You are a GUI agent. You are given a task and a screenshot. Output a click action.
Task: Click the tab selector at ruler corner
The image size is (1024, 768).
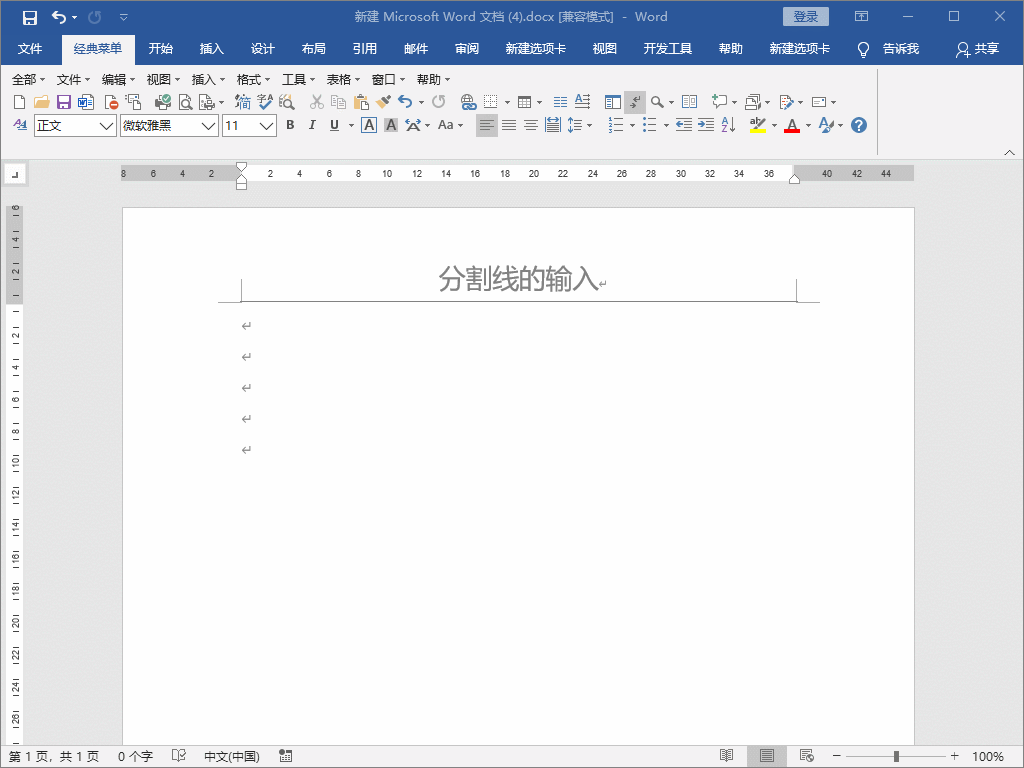(15, 174)
